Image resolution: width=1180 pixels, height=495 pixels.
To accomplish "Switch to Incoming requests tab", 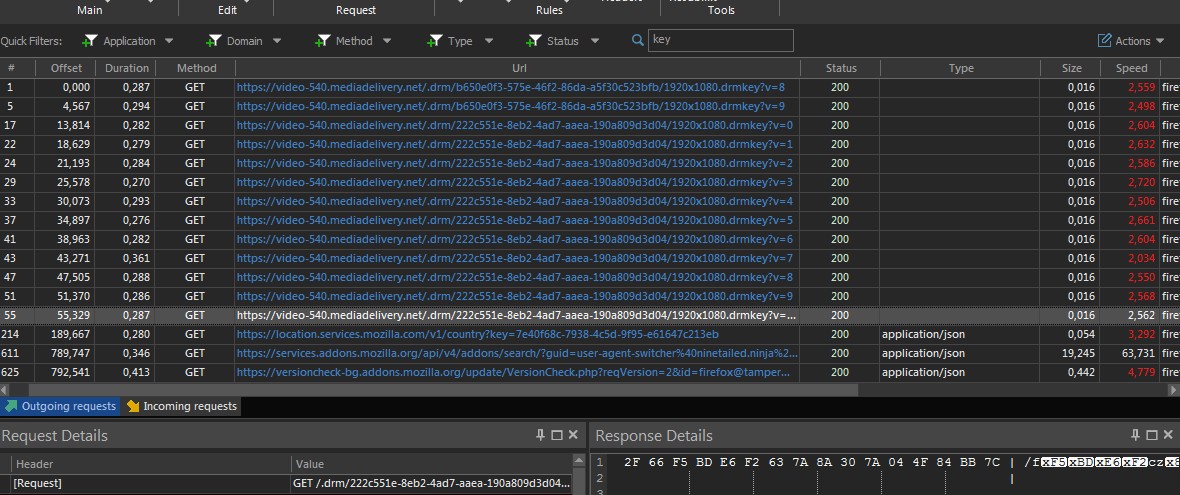I will [181, 406].
